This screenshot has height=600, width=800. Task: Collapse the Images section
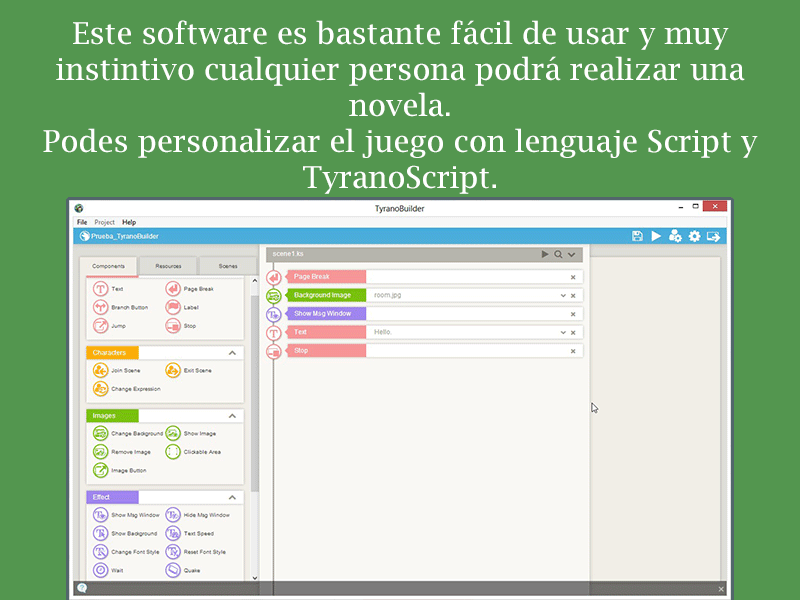(232, 416)
